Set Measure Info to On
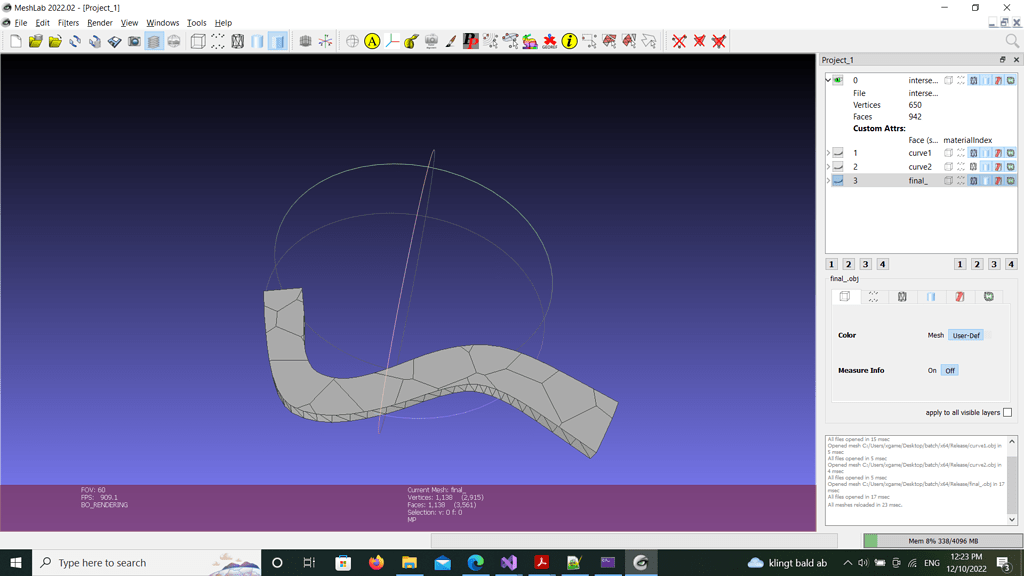 click(x=932, y=370)
